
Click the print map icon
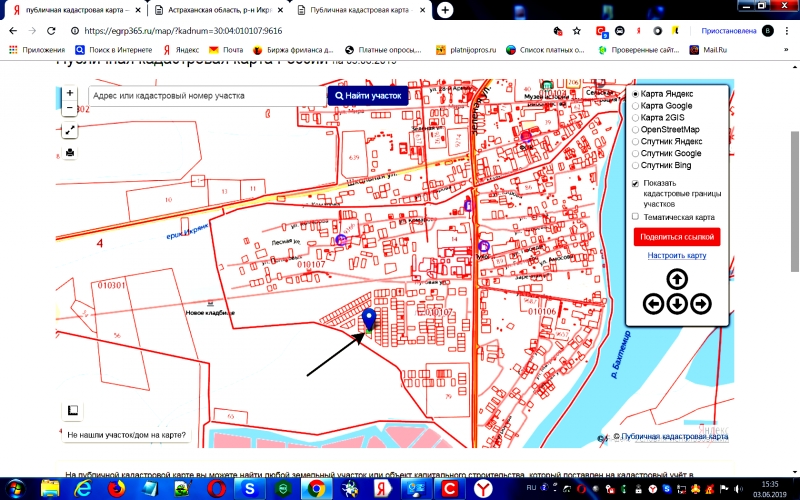70,153
